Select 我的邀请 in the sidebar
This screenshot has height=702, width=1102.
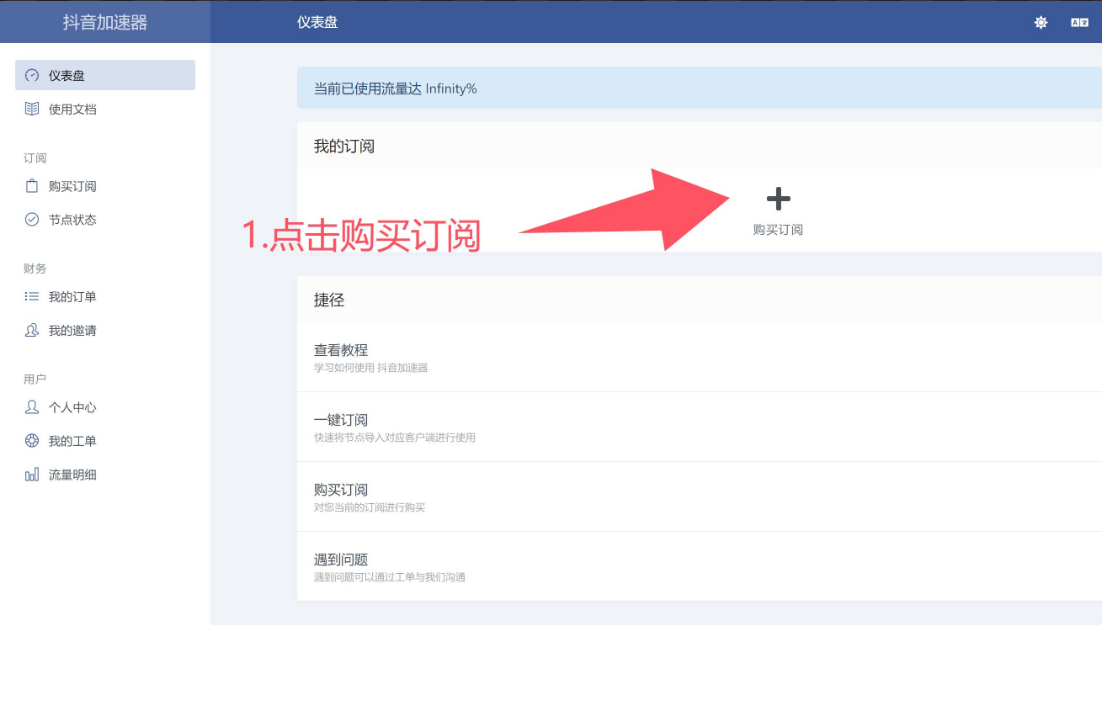pyautogui.click(x=105, y=330)
